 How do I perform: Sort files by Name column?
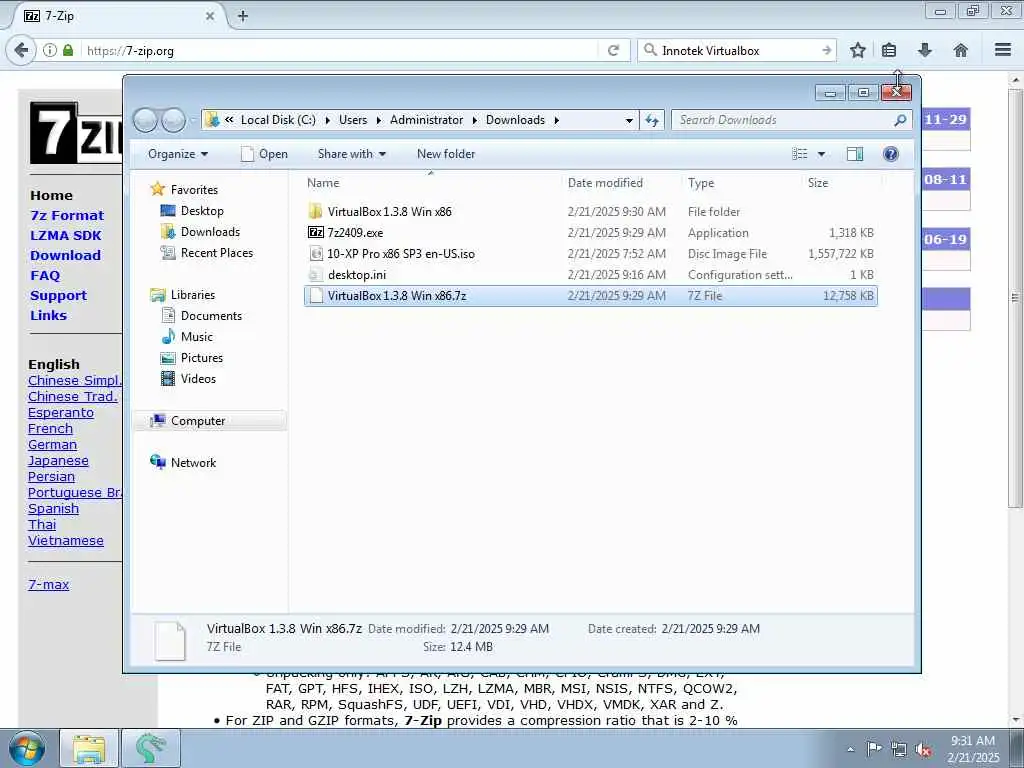click(431, 183)
